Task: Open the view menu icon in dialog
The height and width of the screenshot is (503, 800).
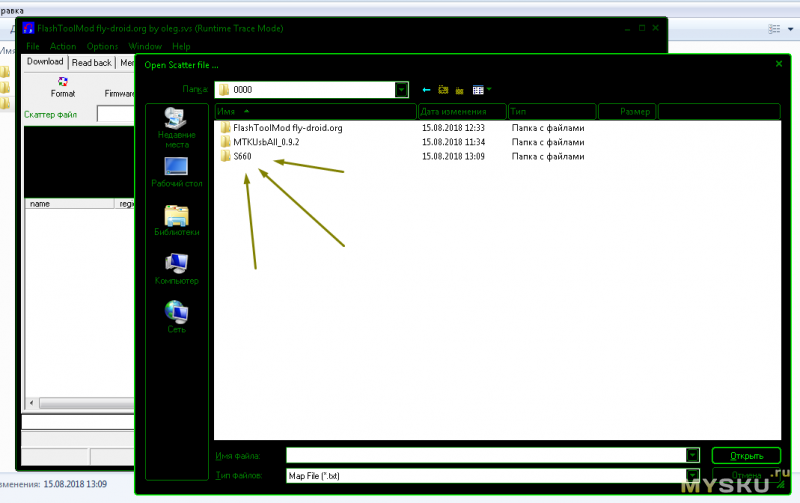Action: tap(481, 90)
